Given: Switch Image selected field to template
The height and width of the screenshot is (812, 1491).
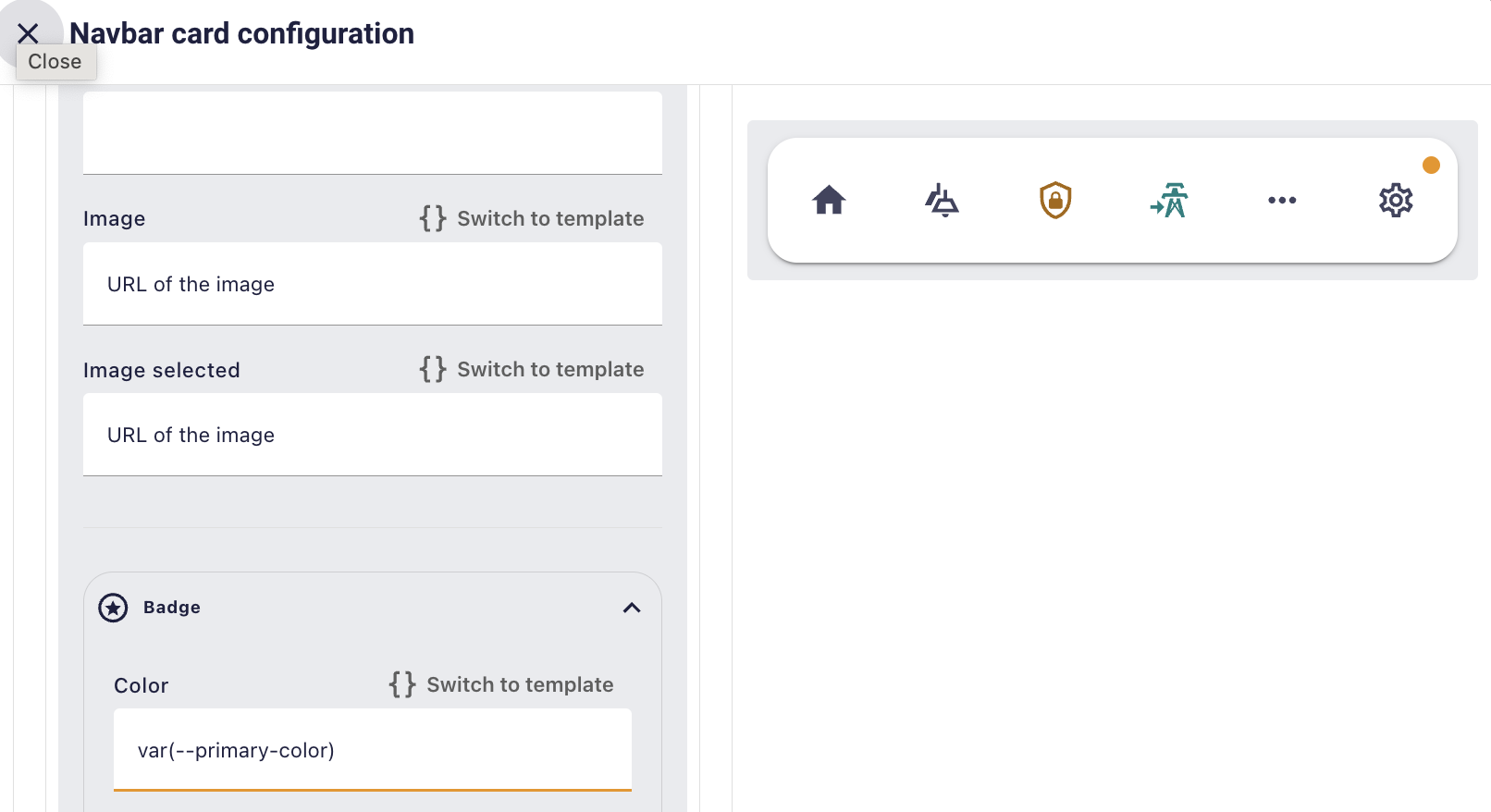Looking at the screenshot, I should click(x=532, y=370).
